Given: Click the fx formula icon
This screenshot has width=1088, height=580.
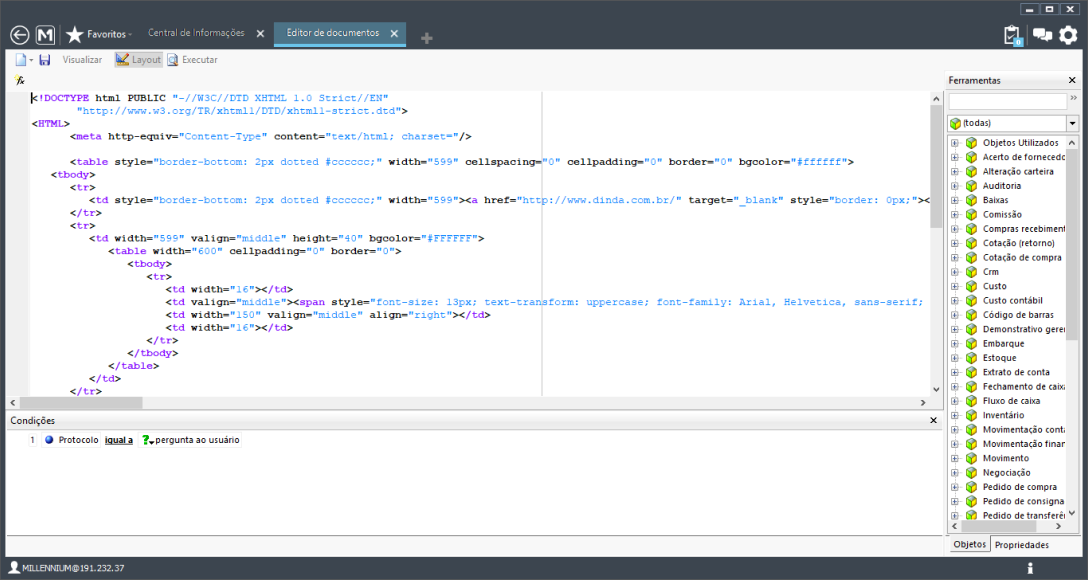Looking at the screenshot, I should [20, 80].
